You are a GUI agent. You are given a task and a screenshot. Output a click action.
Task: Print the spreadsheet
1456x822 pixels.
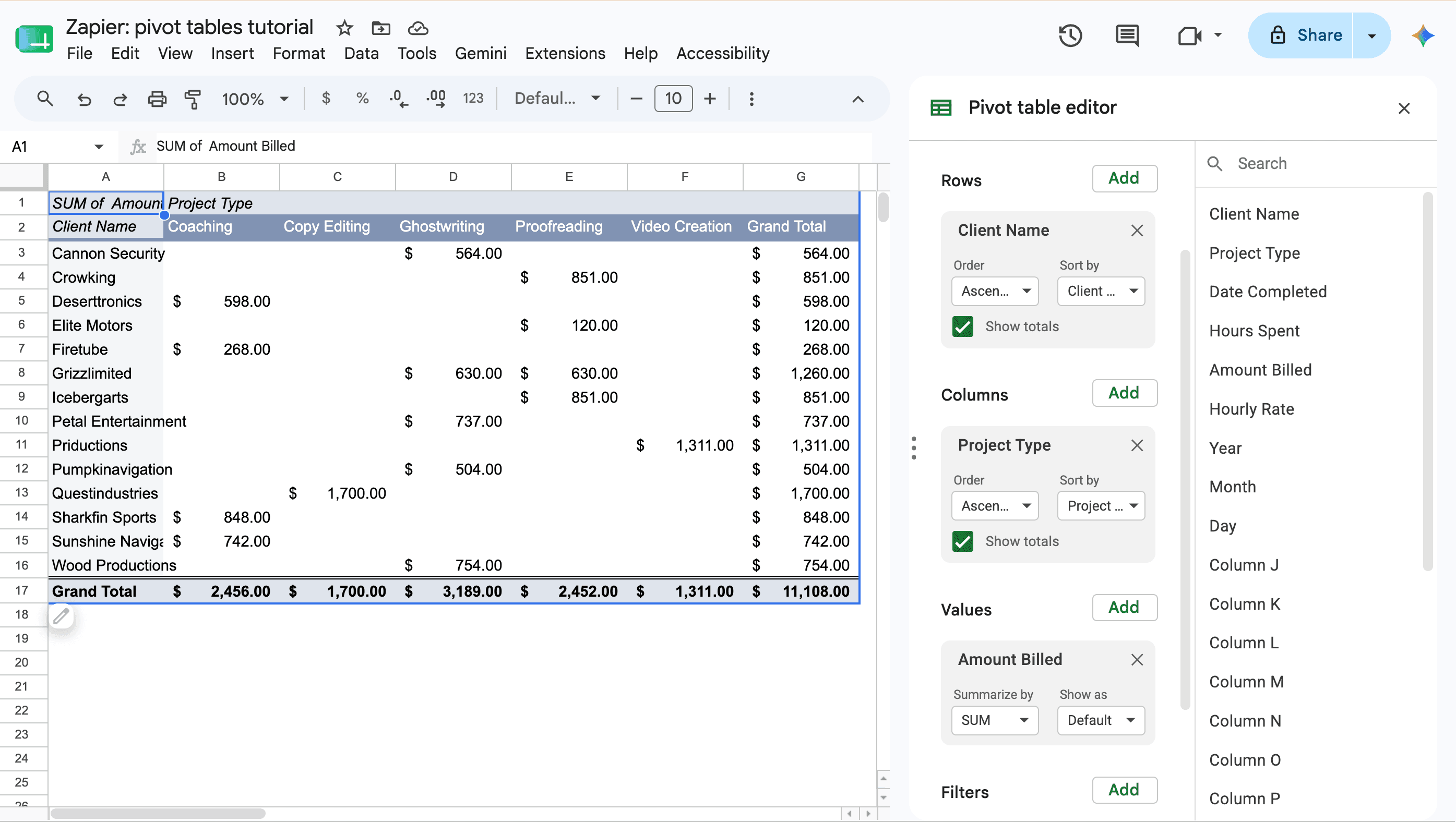click(157, 99)
